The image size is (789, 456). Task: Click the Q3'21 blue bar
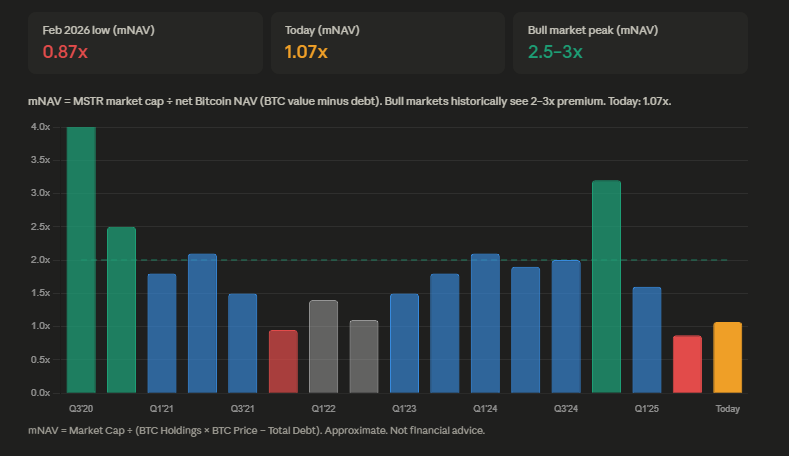243,343
